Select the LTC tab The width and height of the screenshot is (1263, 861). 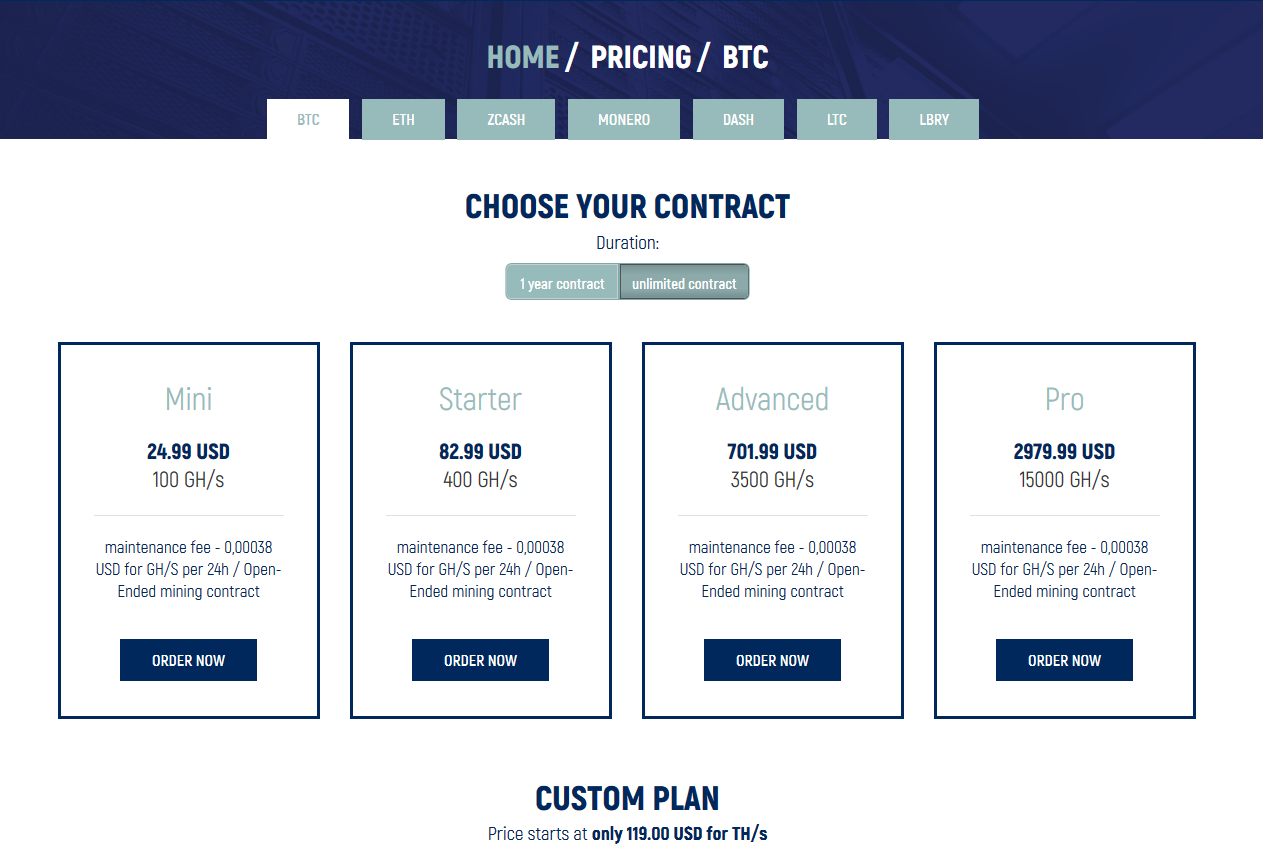(x=837, y=119)
